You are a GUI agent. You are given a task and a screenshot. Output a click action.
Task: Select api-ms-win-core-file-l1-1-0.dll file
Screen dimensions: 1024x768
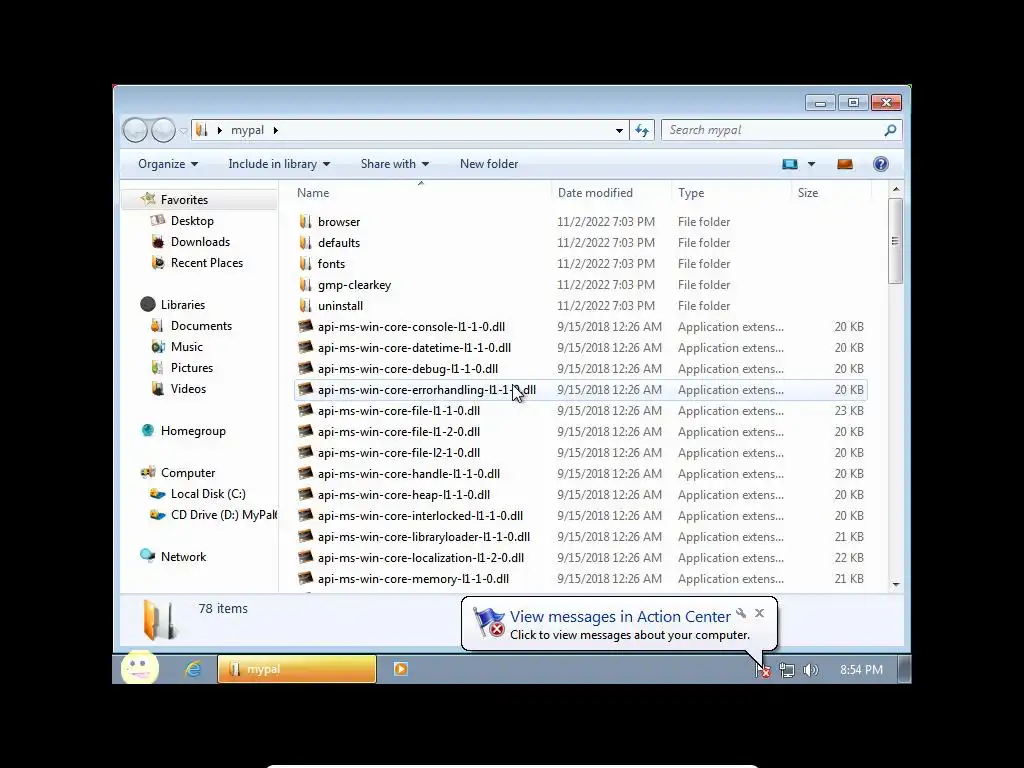click(x=398, y=411)
